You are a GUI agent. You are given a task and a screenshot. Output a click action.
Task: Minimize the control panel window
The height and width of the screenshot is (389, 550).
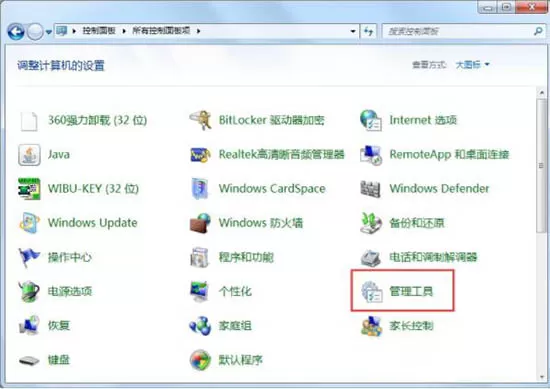tap(488, 7)
